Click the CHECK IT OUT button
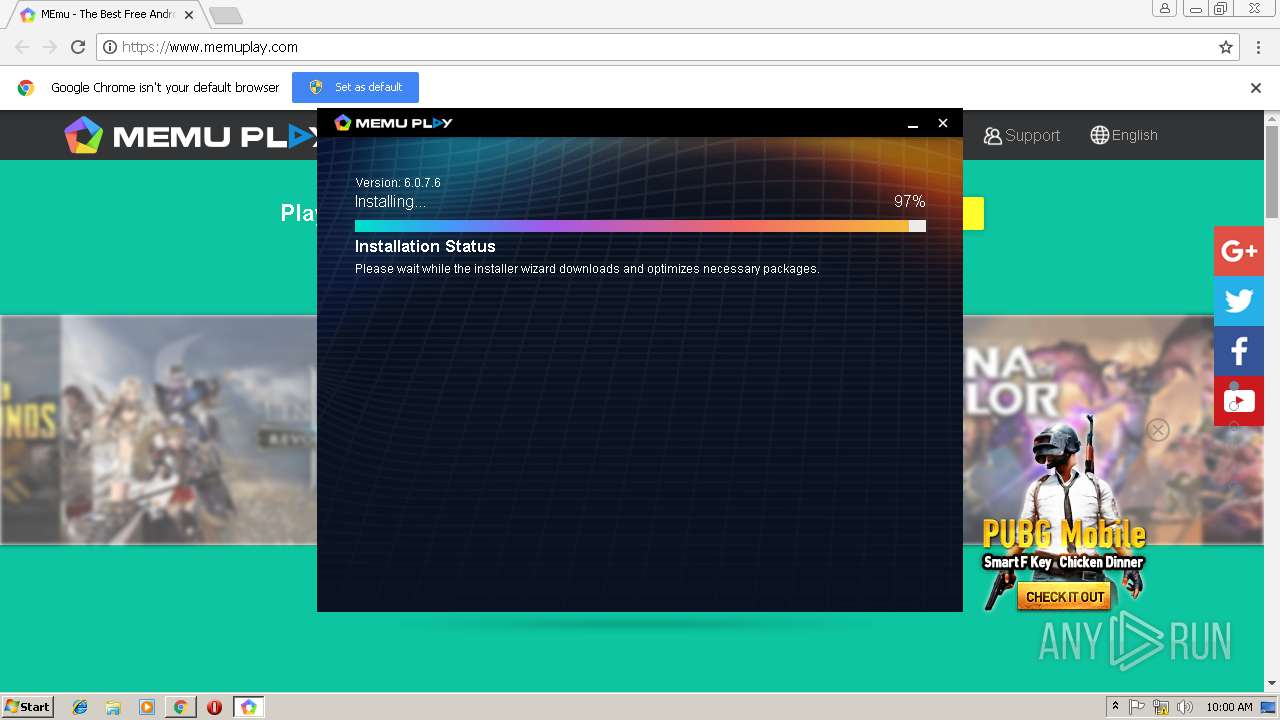 pos(1065,597)
